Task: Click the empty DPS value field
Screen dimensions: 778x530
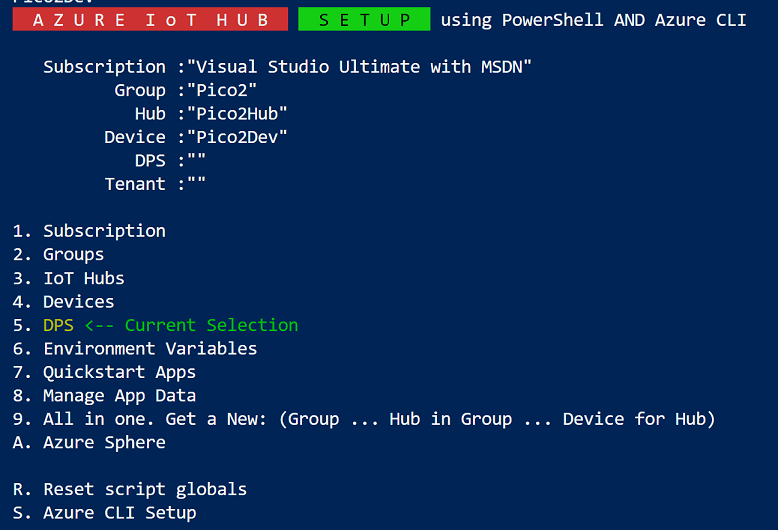Action: click(x=196, y=161)
